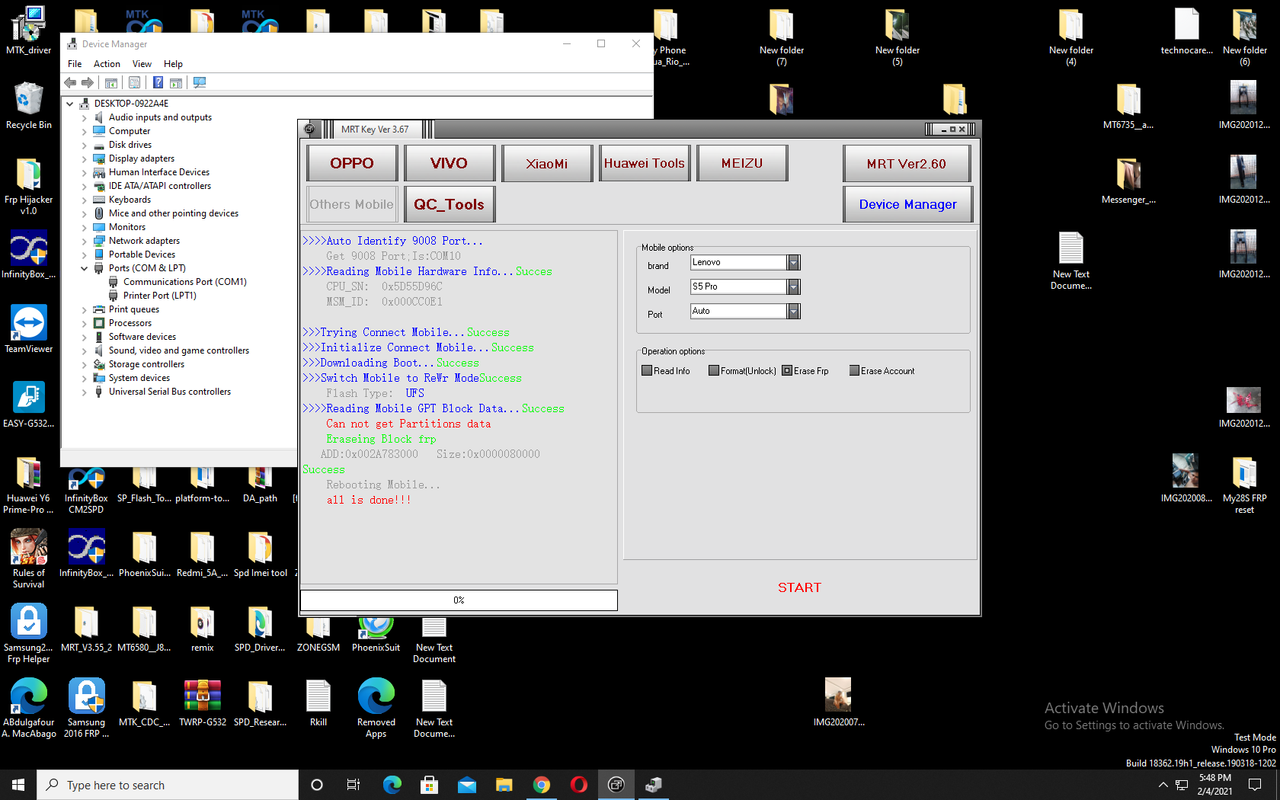Open the Action menu in Device Manager
Image resolution: width=1280 pixels, height=800 pixels.
107,63
